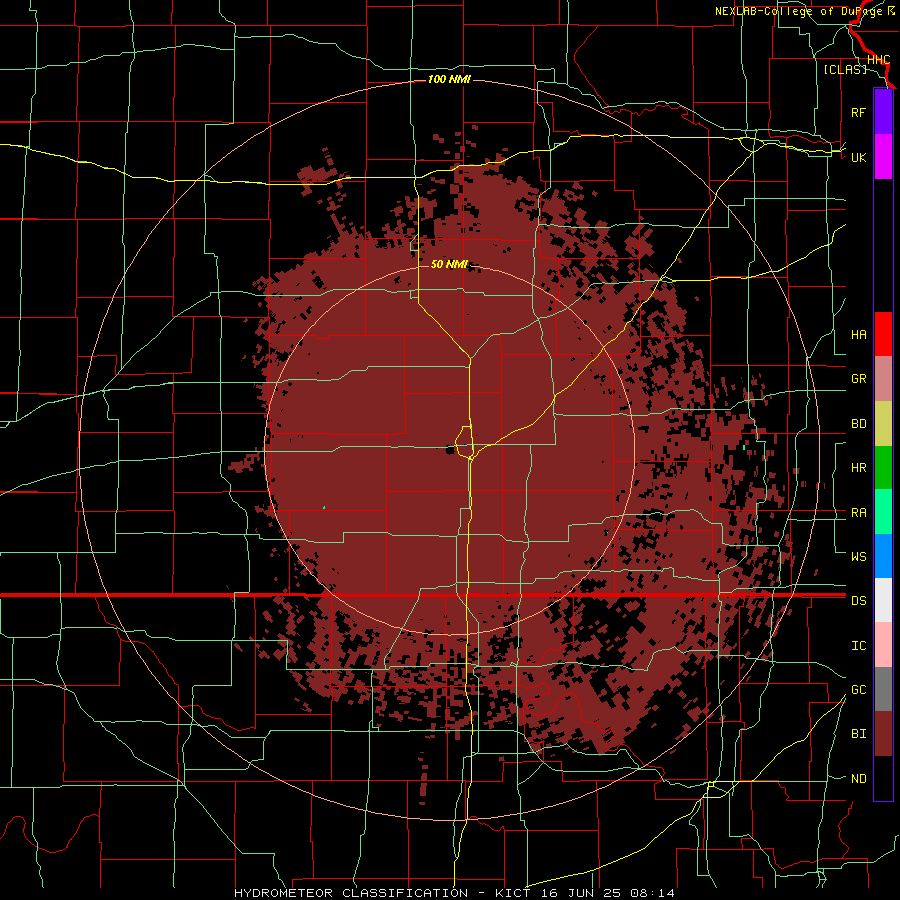Click the green HR legend swatch
This screenshot has height=900, width=900.
pyautogui.click(x=883, y=468)
